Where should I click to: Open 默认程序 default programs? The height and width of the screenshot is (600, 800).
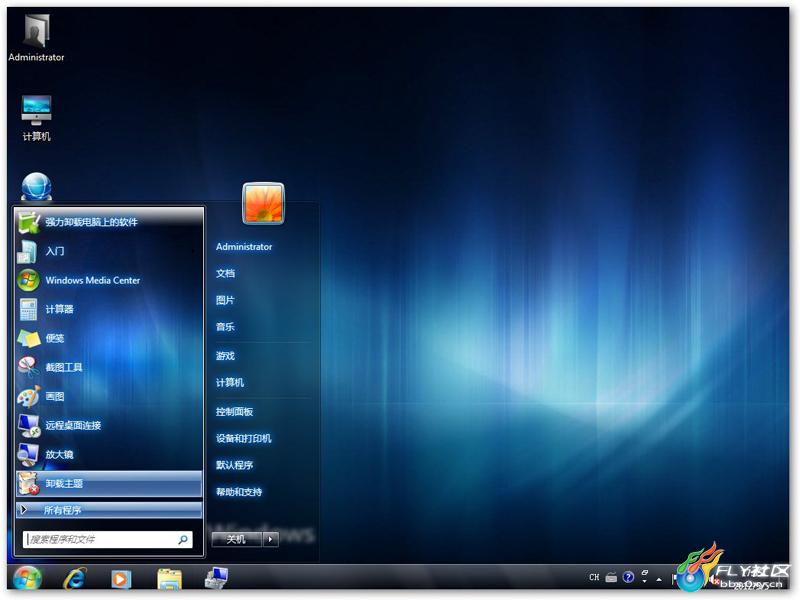(x=234, y=465)
